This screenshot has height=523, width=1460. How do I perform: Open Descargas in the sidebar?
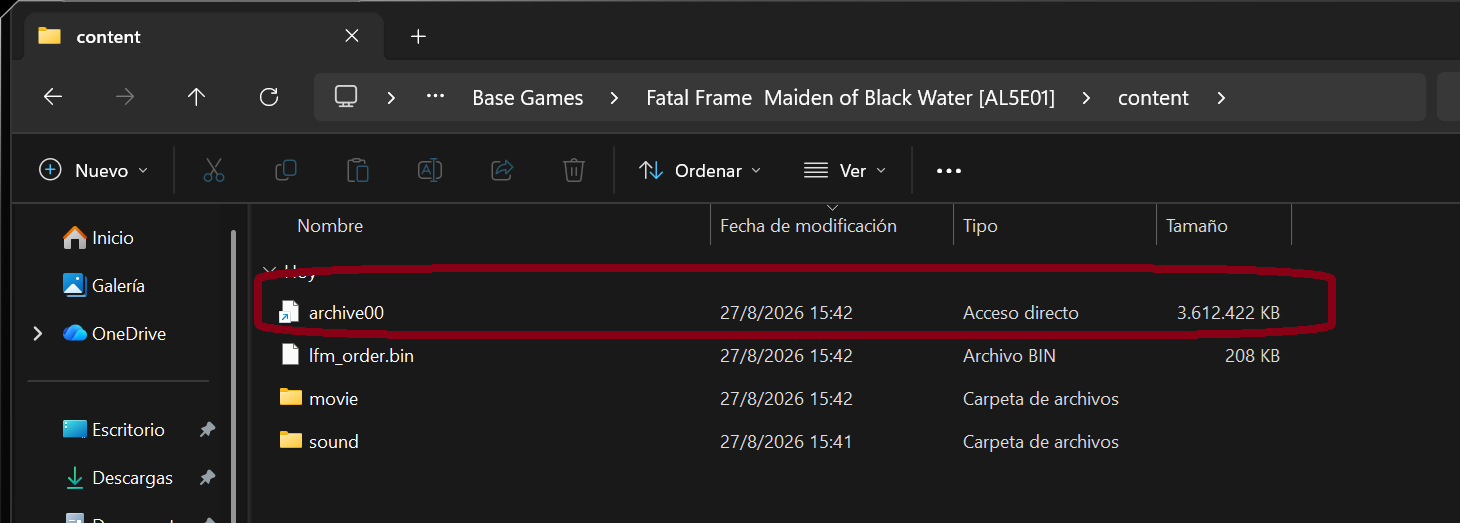tap(117, 478)
